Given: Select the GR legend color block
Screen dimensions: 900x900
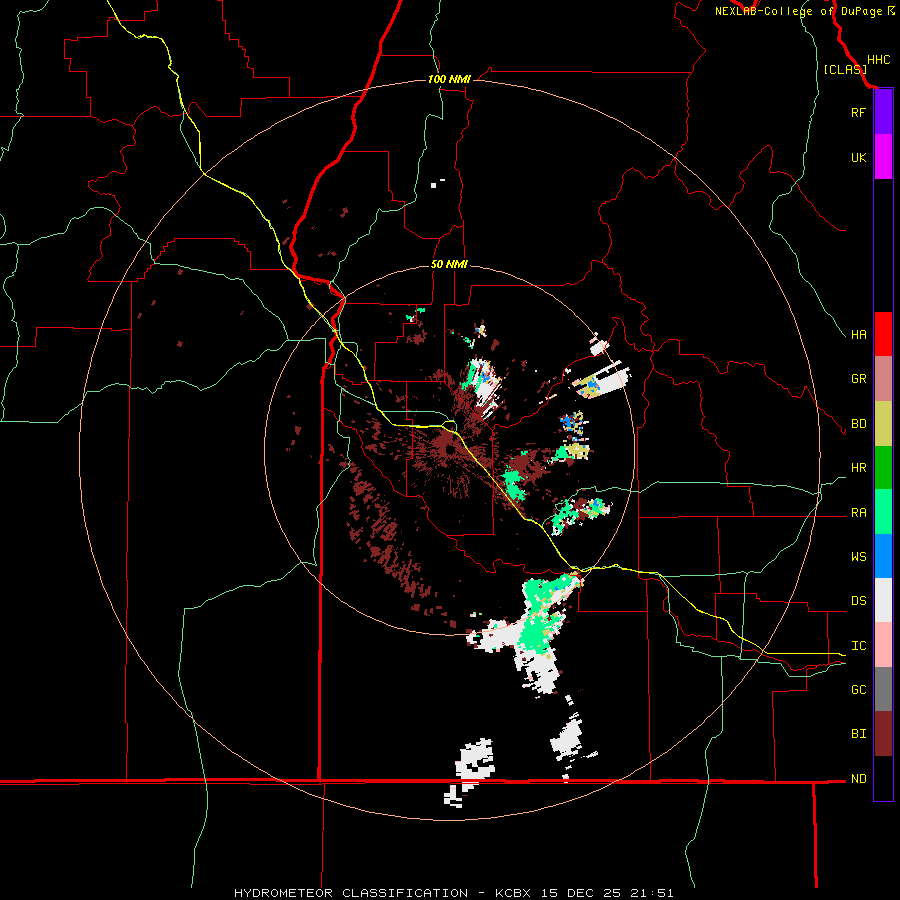Looking at the screenshot, I should (883, 379).
